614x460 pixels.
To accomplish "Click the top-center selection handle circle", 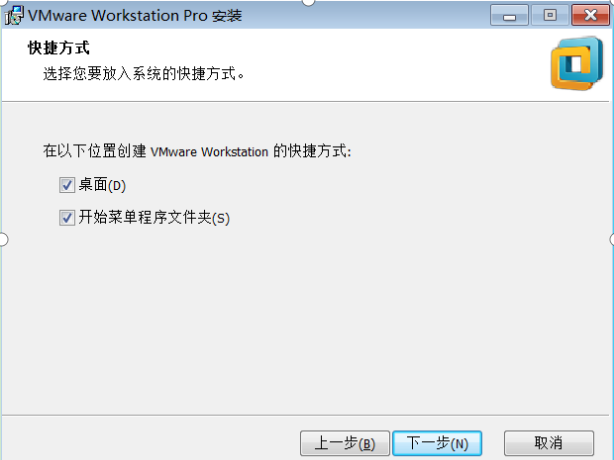I will click(x=309, y=2).
